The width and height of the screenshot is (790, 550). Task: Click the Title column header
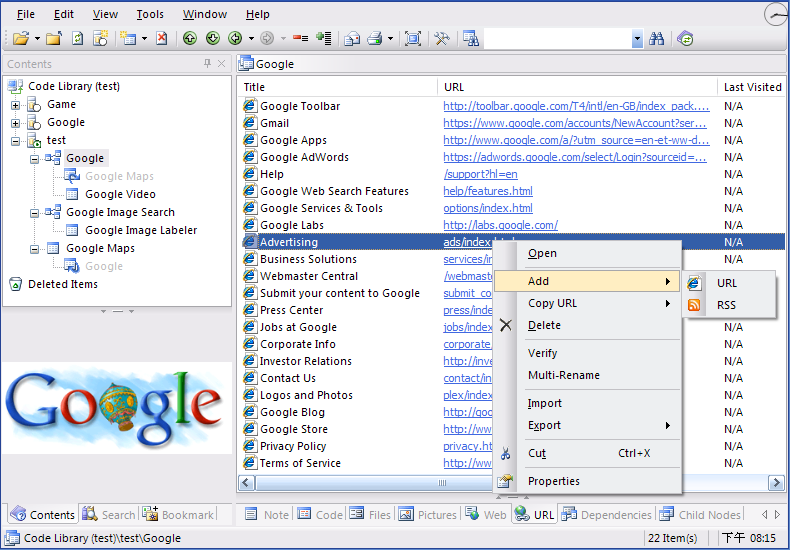(337, 87)
